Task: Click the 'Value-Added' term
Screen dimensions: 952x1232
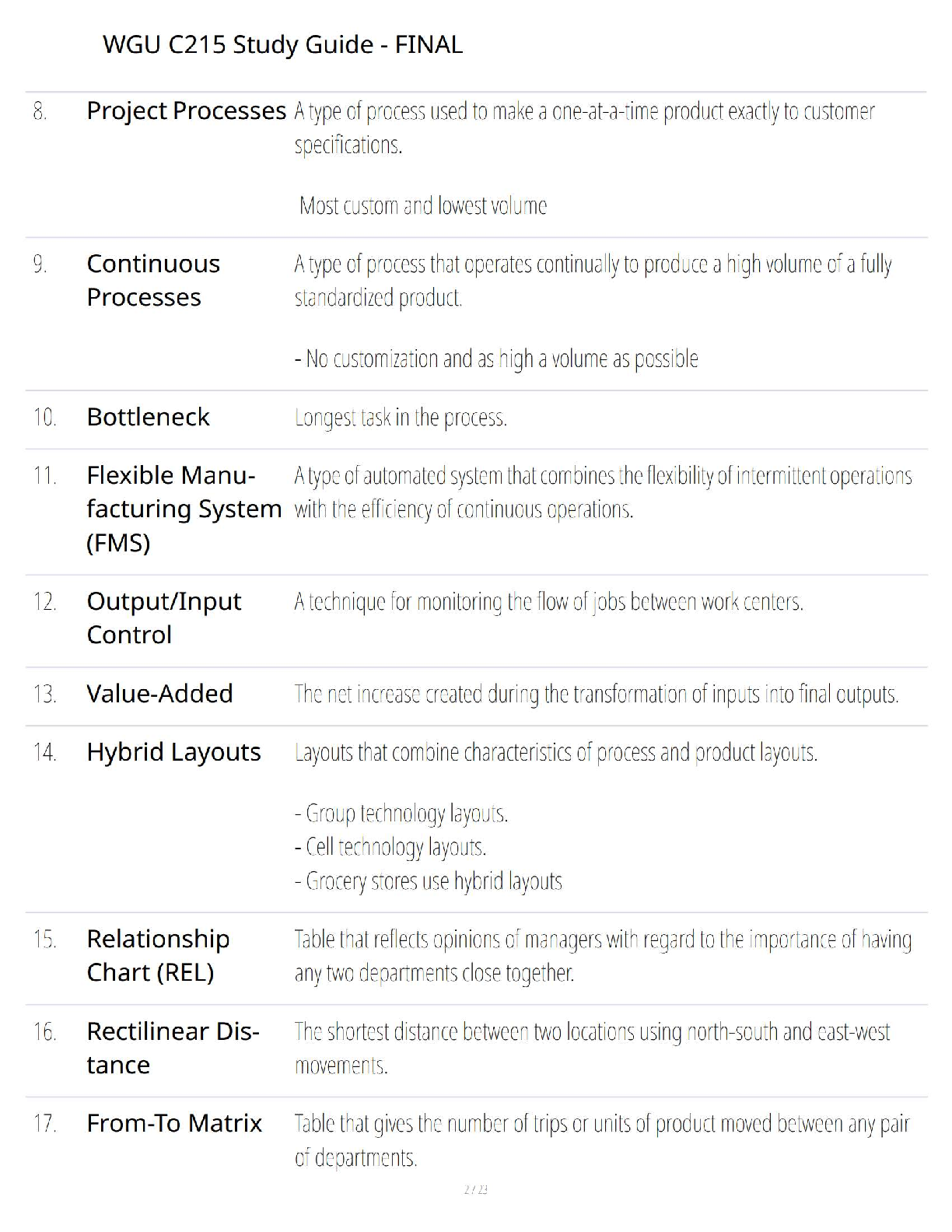Action: click(159, 693)
